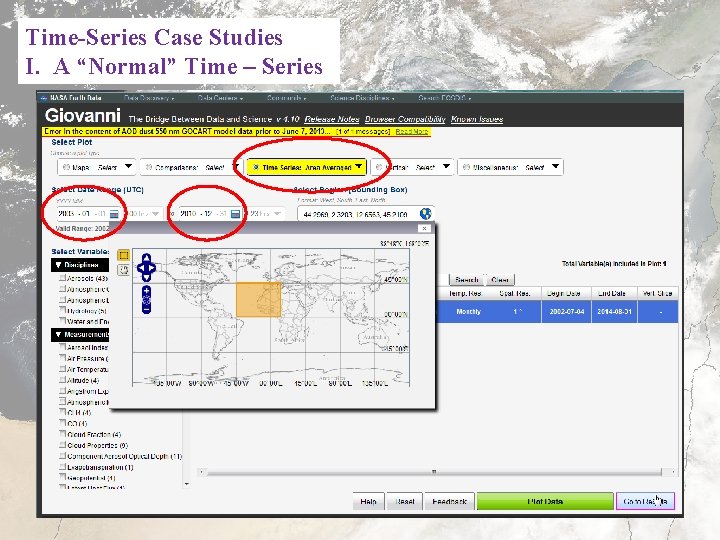Check the Altitude (4) measurement checkbox
Screen dimensions: 720x540
62,380
